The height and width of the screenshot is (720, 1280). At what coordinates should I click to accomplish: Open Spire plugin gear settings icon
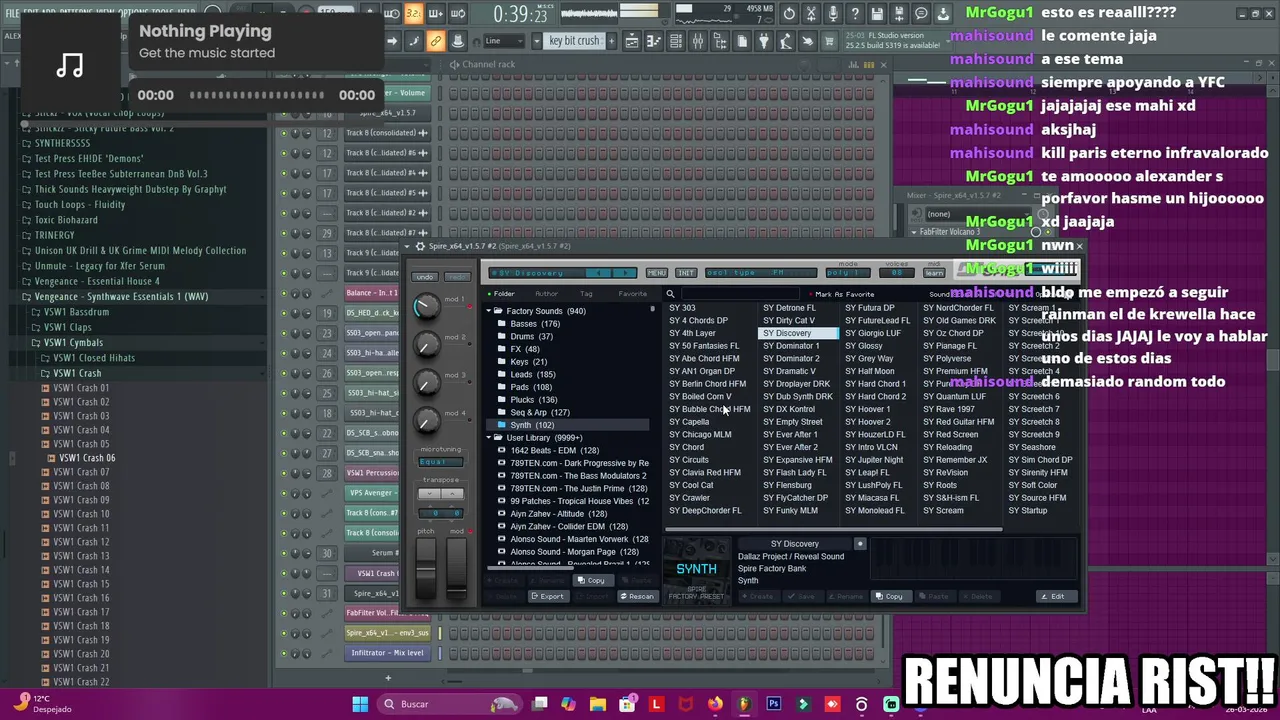coord(420,246)
